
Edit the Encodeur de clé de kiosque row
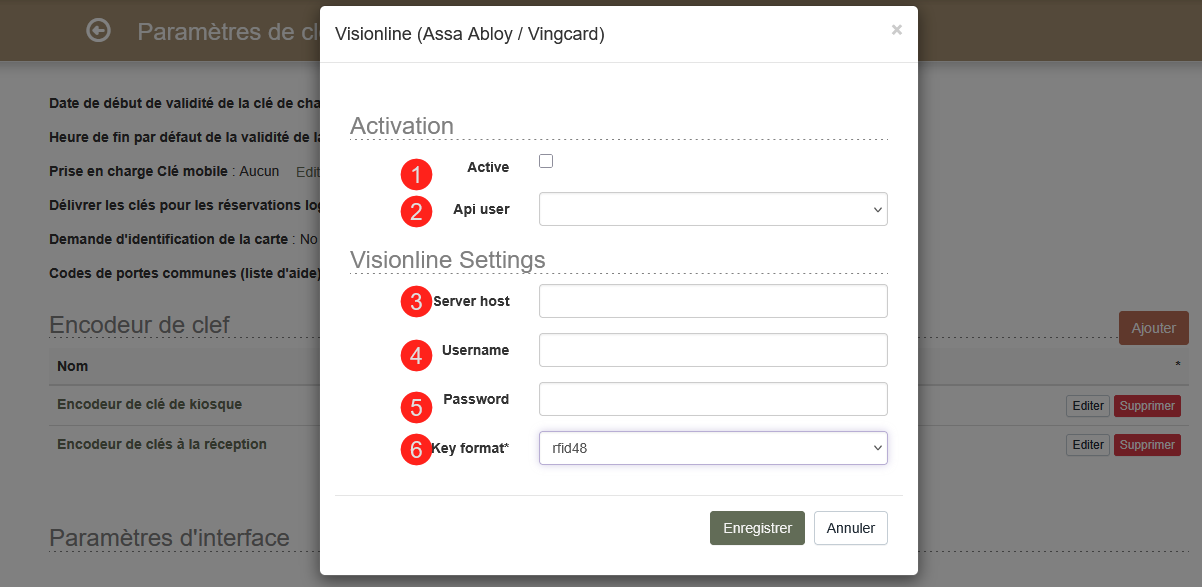click(x=1088, y=406)
